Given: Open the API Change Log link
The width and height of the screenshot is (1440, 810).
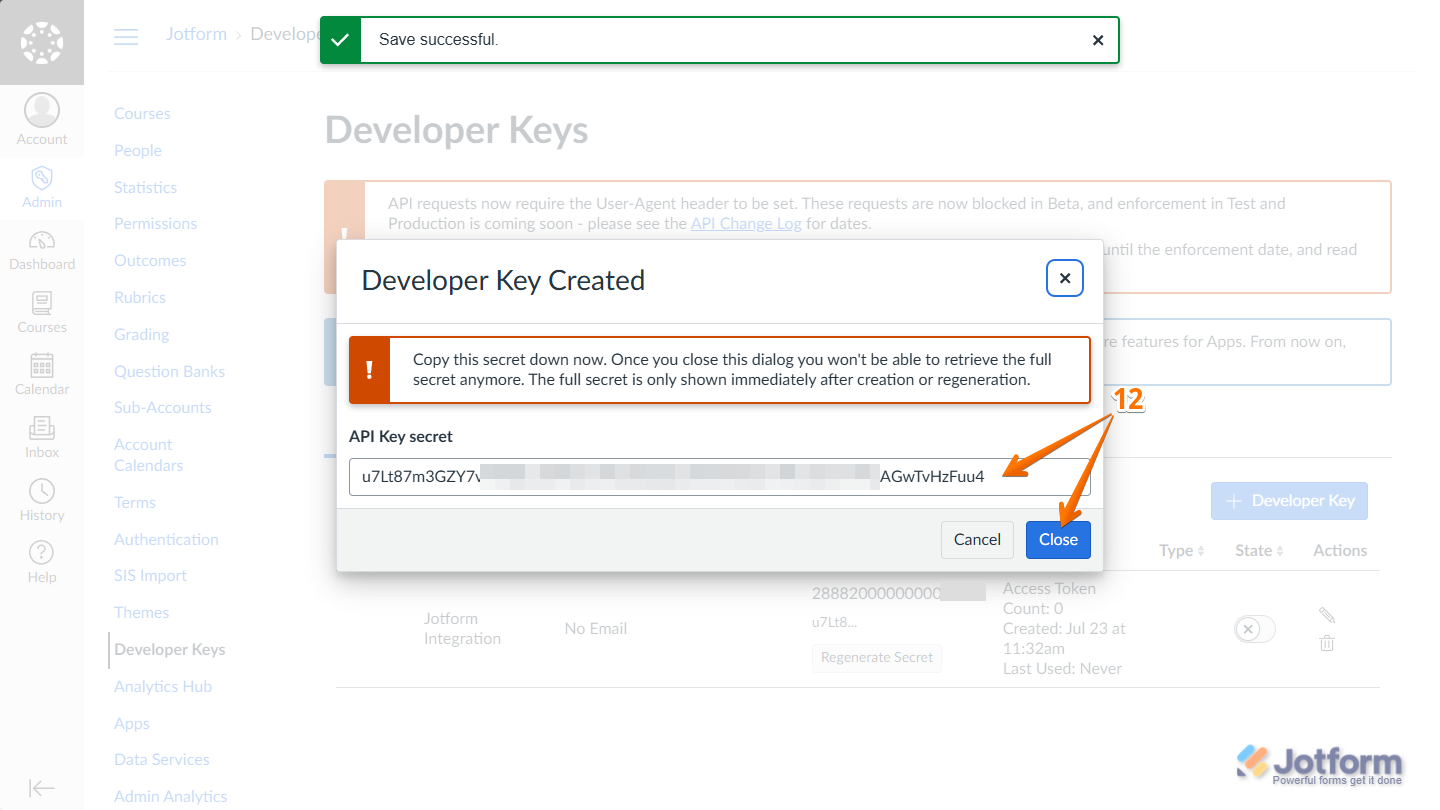Looking at the screenshot, I should 746,223.
